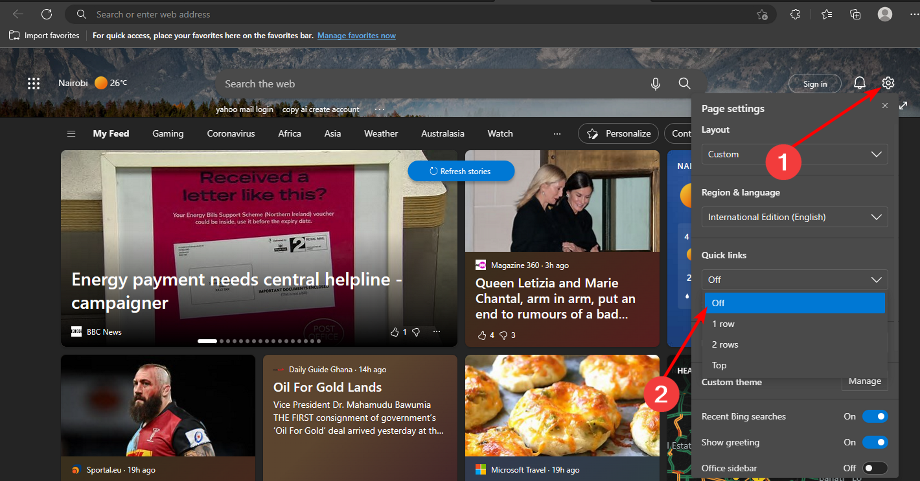
Task: Switch to the My Feed tab
Action: [111, 134]
